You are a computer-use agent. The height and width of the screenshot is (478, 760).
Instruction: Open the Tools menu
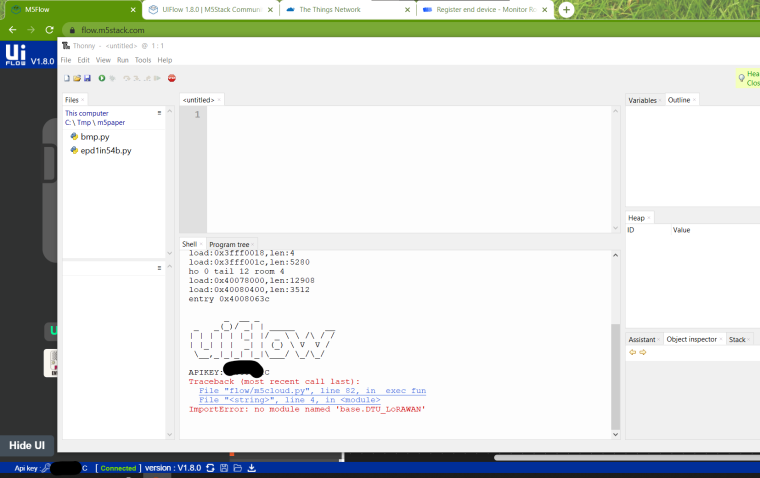[x=143, y=60]
